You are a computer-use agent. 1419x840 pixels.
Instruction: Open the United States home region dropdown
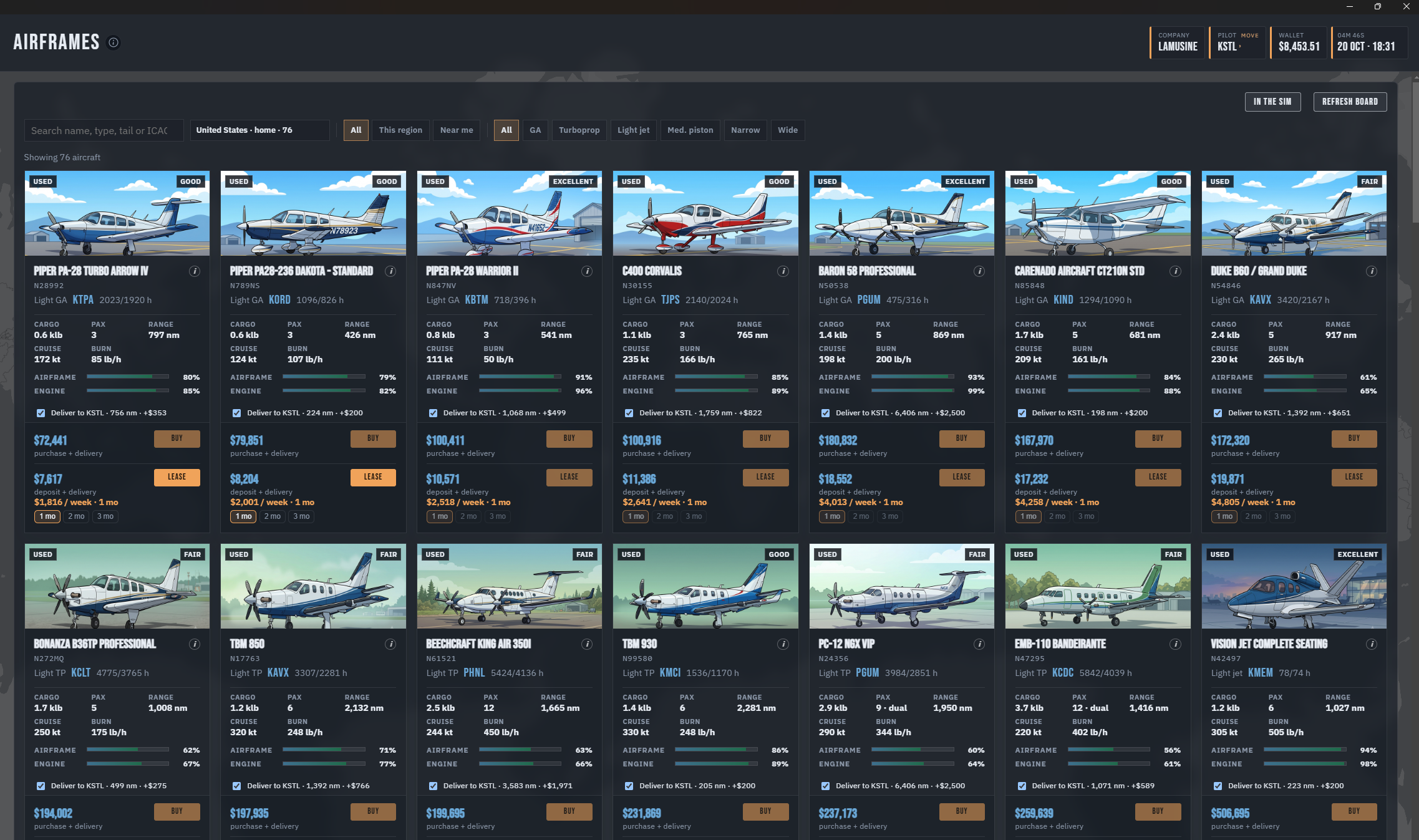(259, 130)
